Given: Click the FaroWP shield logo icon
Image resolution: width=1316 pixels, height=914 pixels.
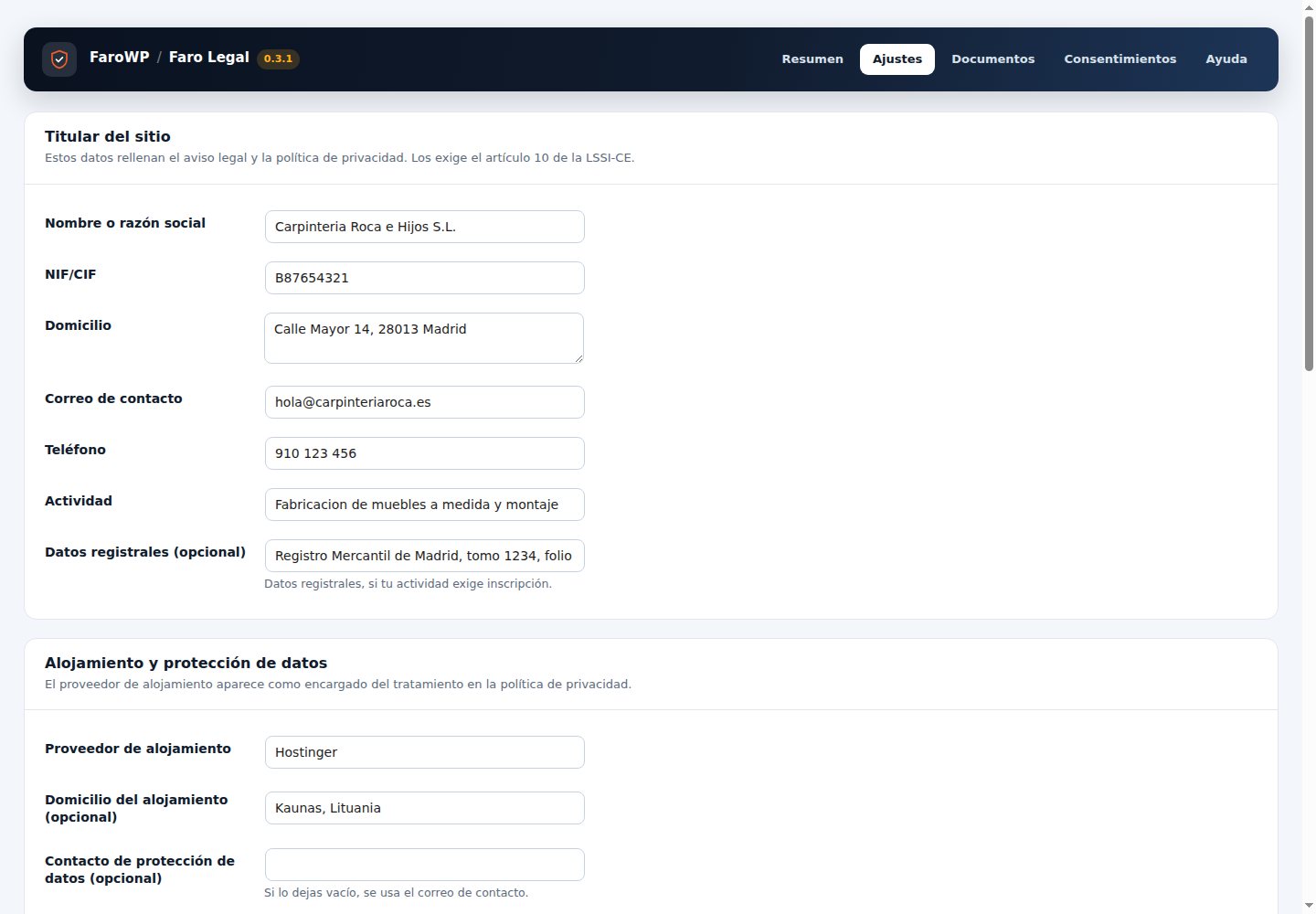Looking at the screenshot, I should [x=59, y=59].
